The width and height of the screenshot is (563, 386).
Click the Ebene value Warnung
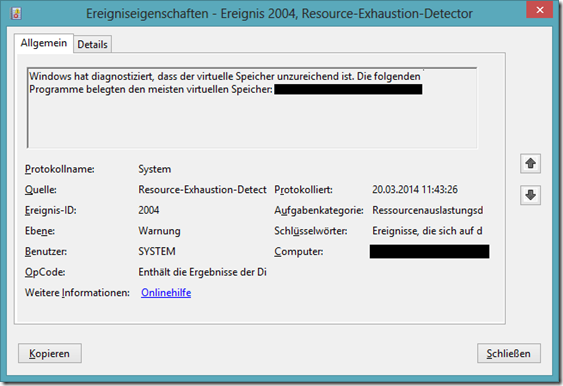click(159, 231)
